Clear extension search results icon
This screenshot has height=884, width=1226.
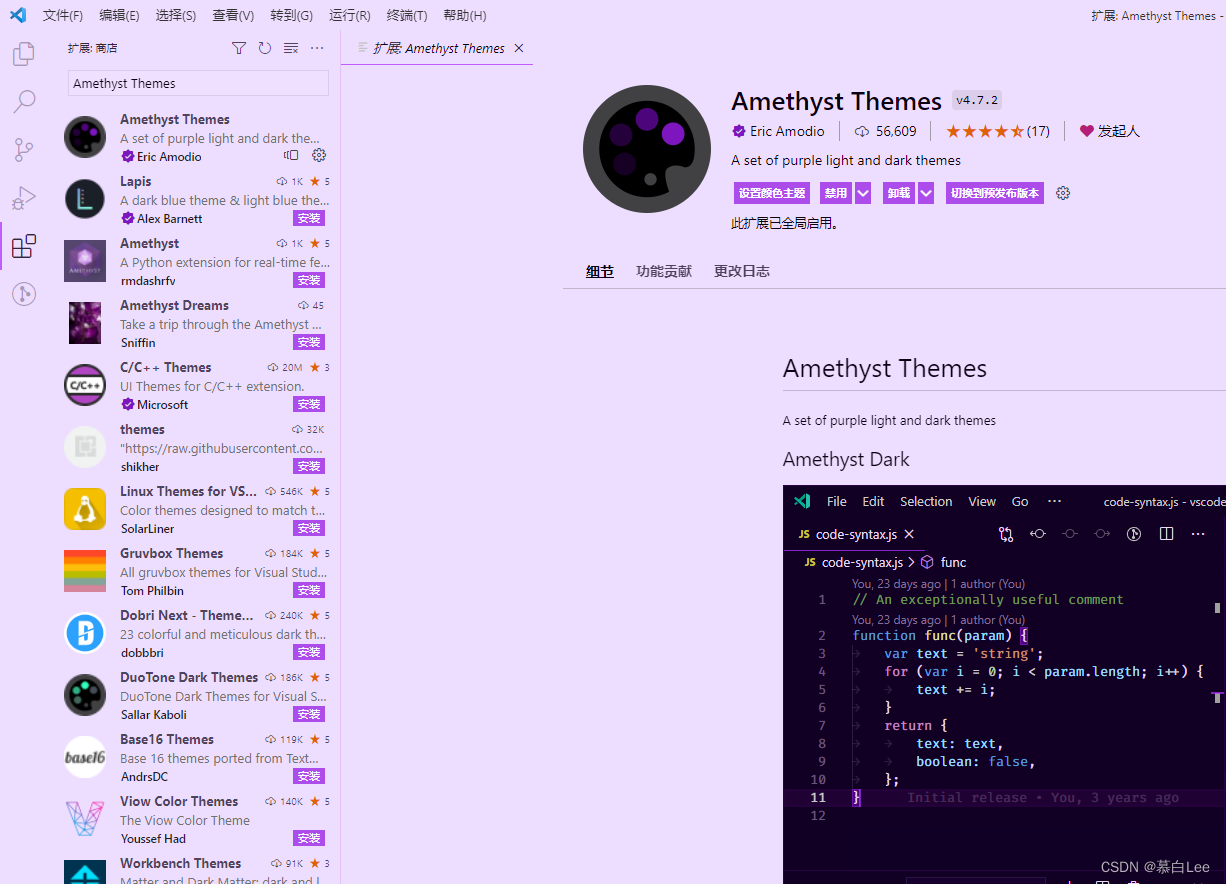[x=291, y=48]
